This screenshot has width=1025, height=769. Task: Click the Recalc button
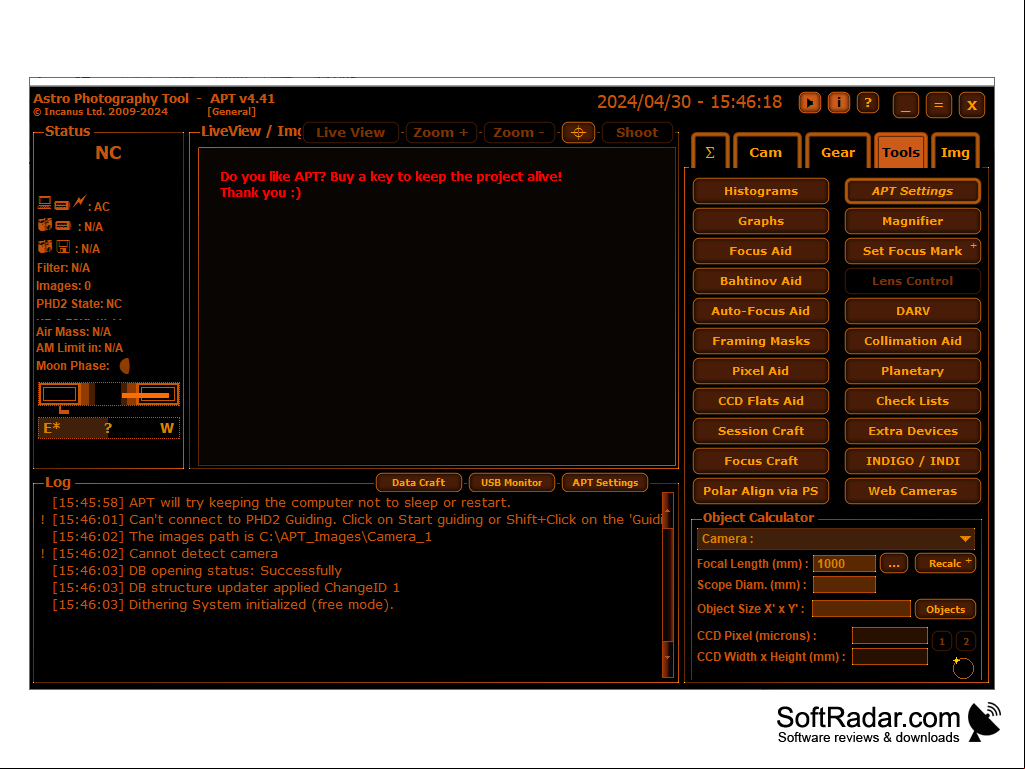(x=945, y=564)
